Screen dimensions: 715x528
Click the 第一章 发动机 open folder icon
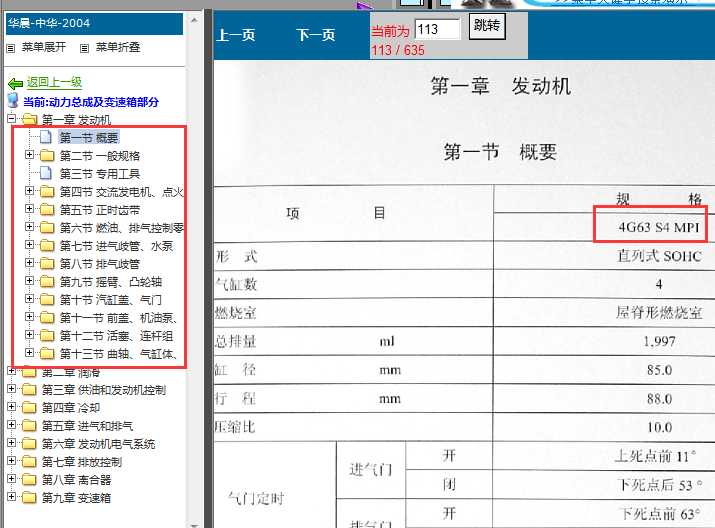click(x=28, y=120)
